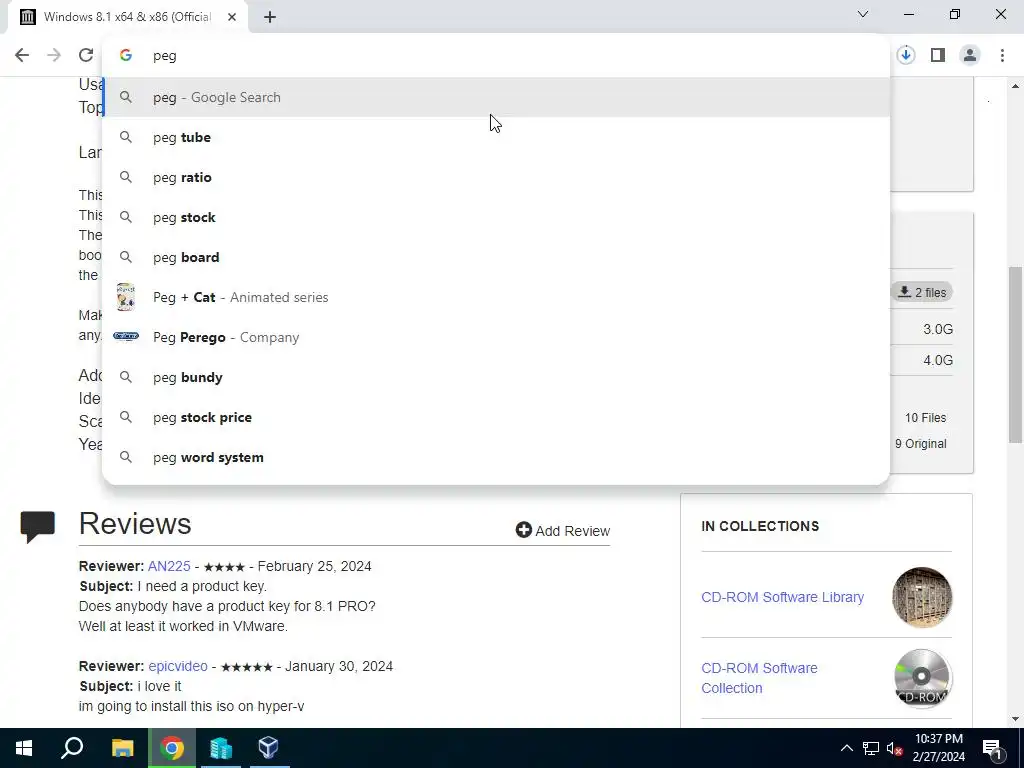Click the CD-ROM Software Library thumbnail
Screen dimensions: 1024x768
click(922, 597)
